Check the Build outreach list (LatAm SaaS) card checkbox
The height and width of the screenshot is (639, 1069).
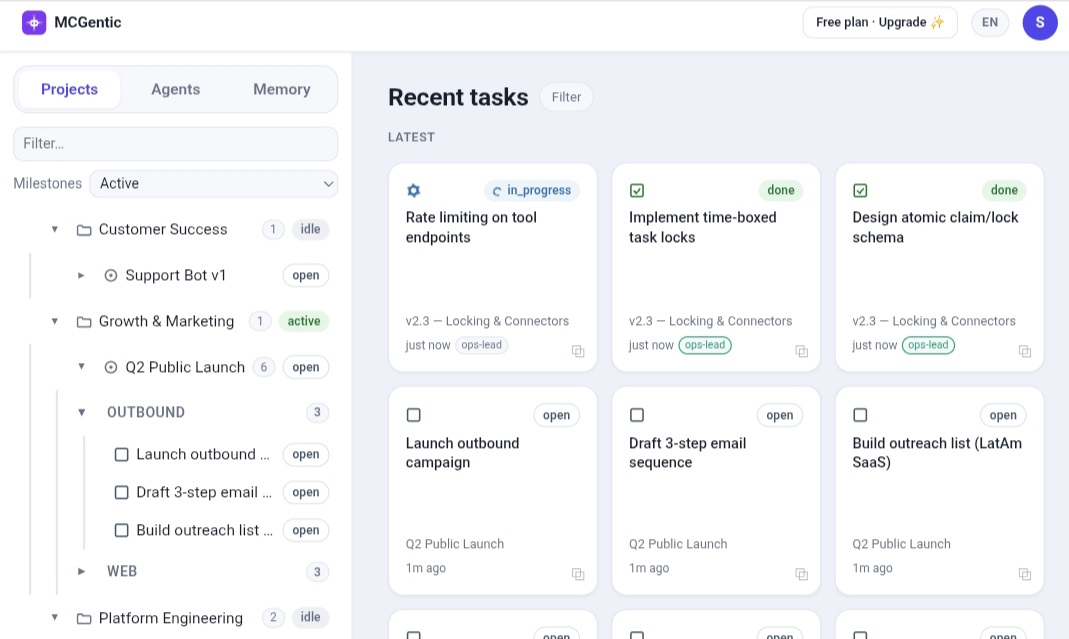[x=860, y=415]
